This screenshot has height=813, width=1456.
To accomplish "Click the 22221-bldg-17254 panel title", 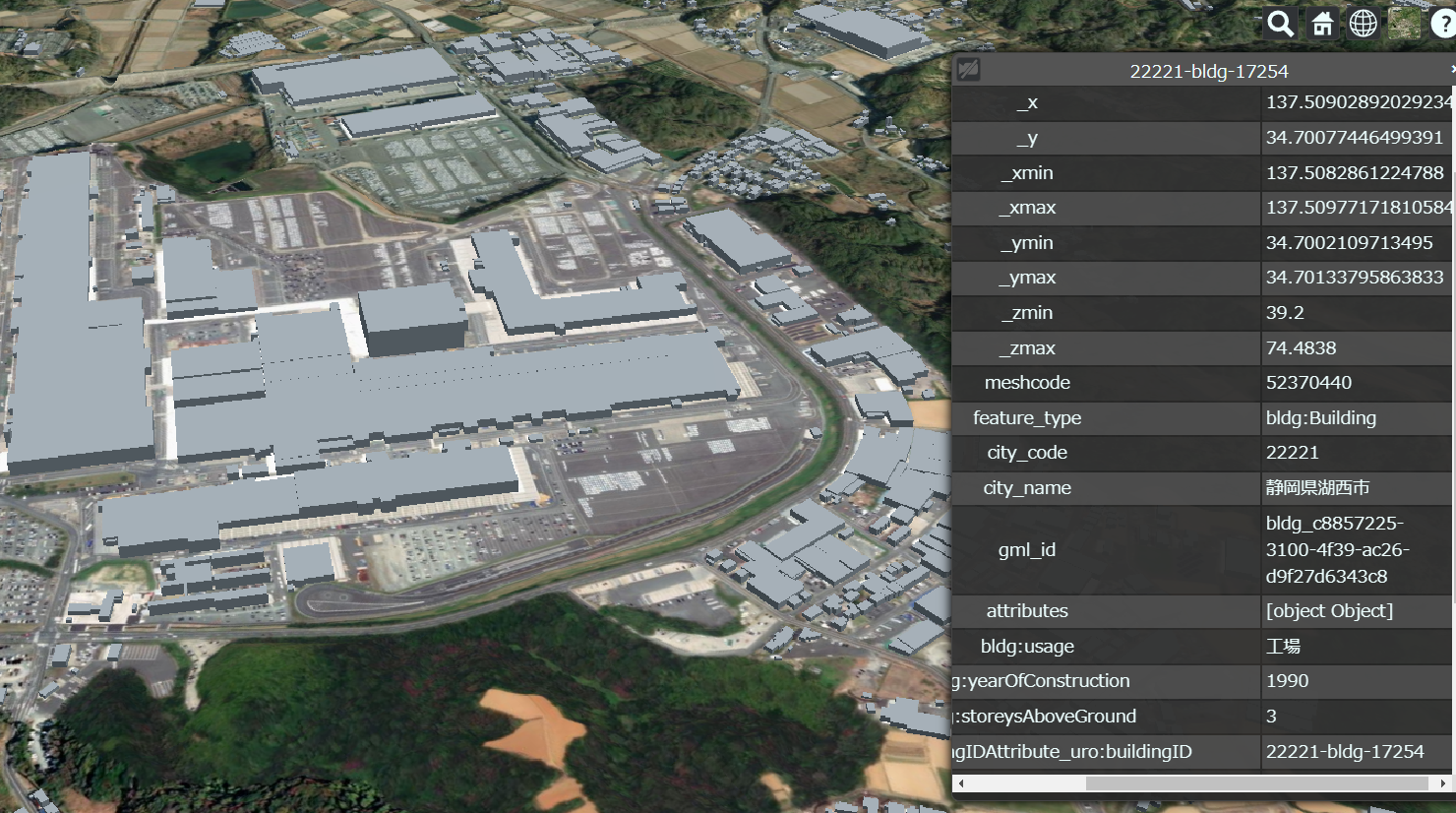I will coord(1208,71).
